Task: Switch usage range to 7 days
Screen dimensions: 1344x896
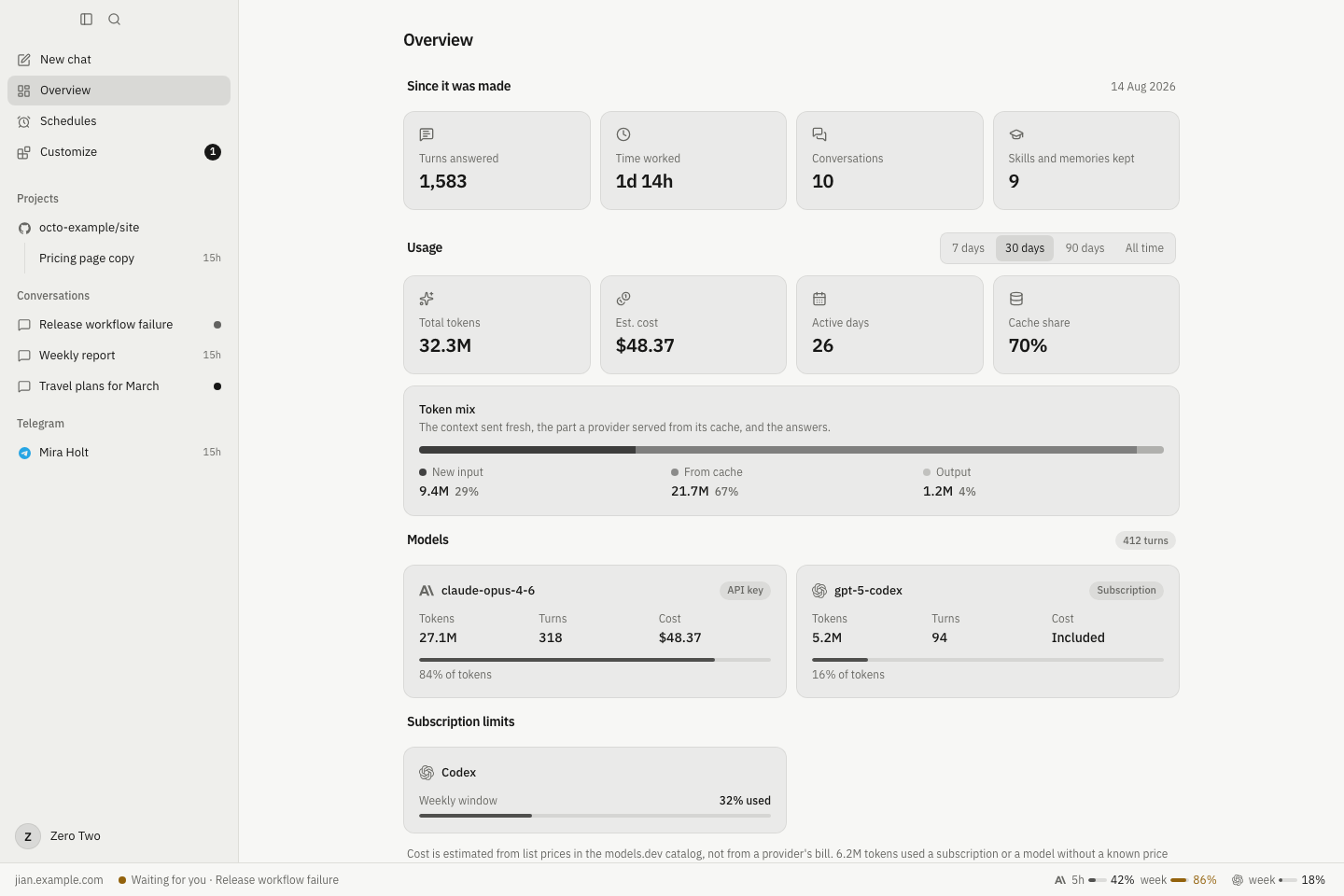Action: [x=968, y=248]
